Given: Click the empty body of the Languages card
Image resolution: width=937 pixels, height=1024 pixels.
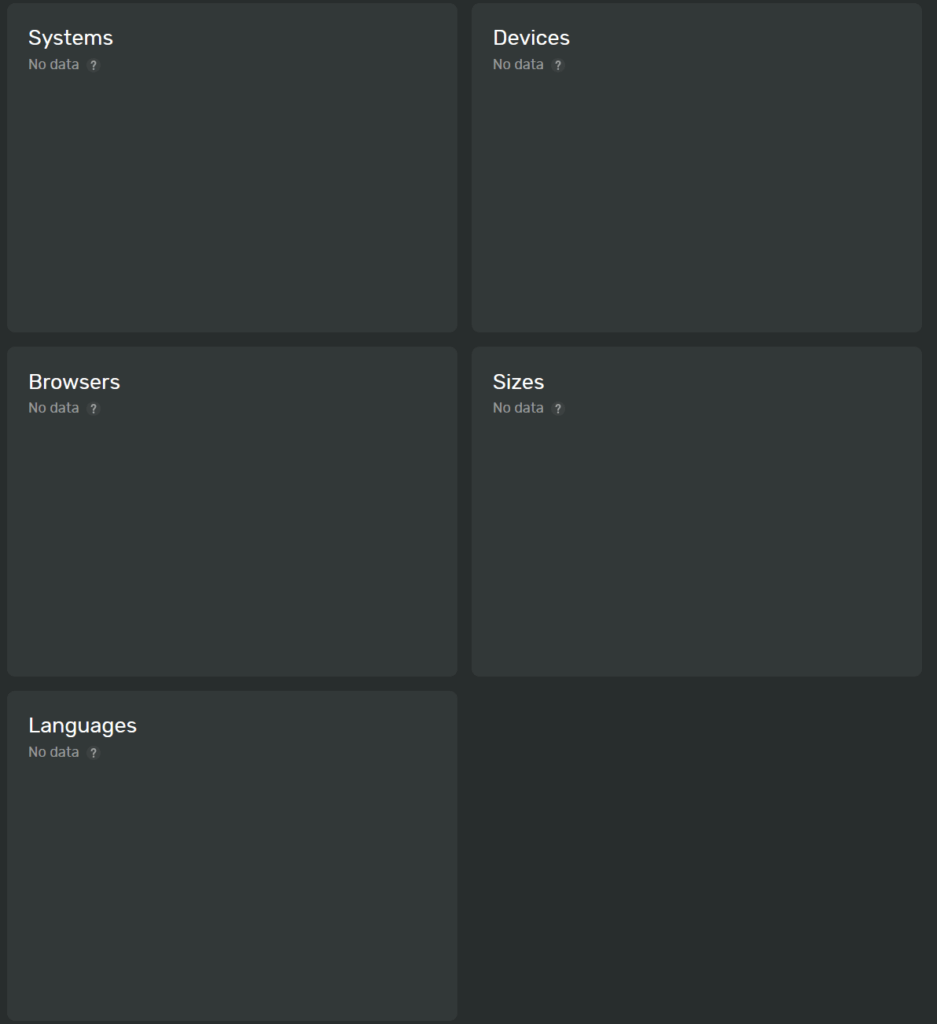Looking at the screenshot, I should (232, 890).
